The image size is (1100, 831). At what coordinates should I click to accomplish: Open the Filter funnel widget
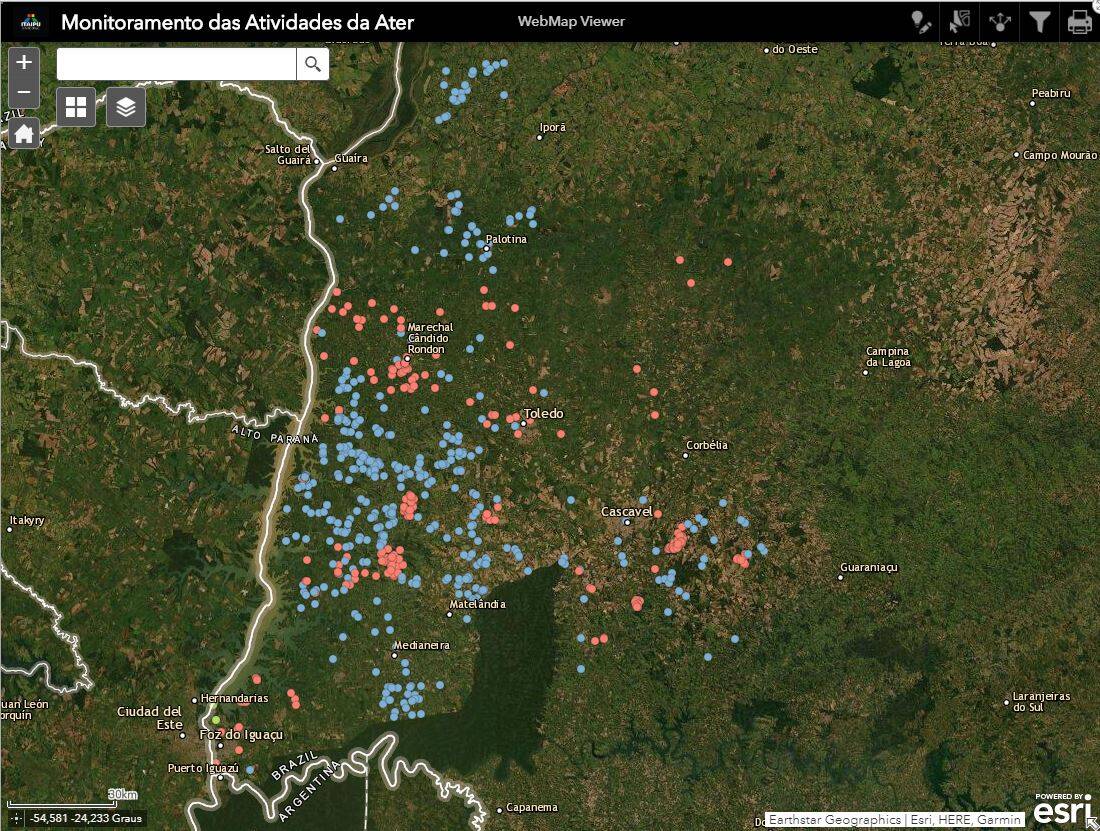pyautogui.click(x=1040, y=22)
